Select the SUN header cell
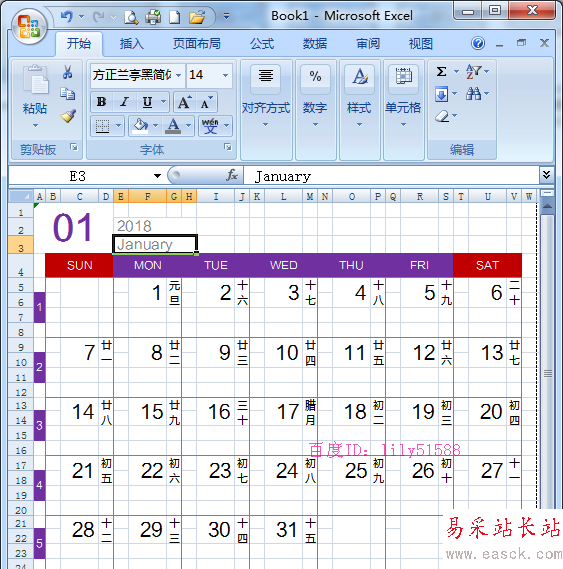Image resolution: width=563 pixels, height=569 pixels. coord(79,265)
